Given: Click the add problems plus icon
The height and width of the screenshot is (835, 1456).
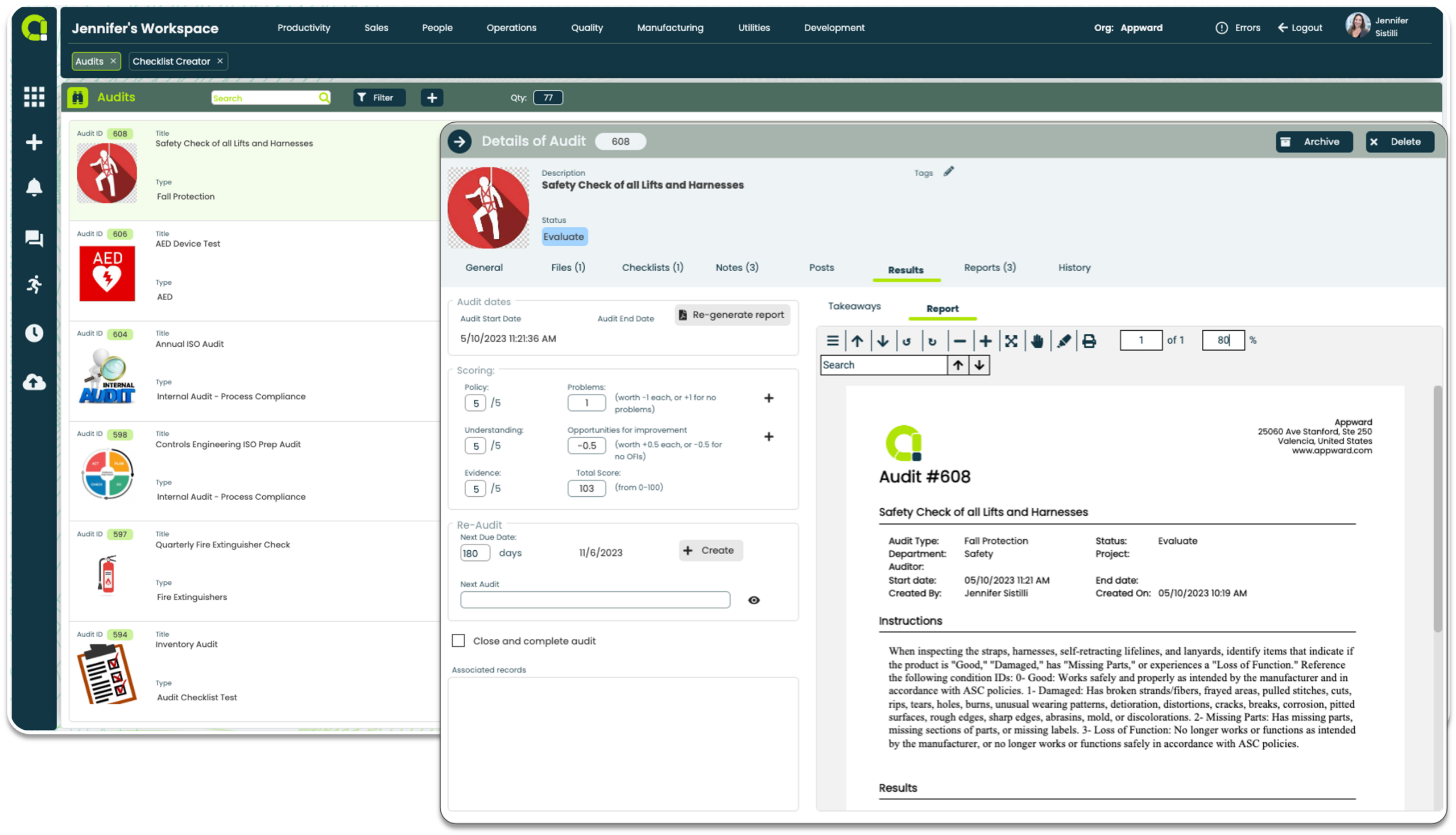Looking at the screenshot, I should 769,398.
